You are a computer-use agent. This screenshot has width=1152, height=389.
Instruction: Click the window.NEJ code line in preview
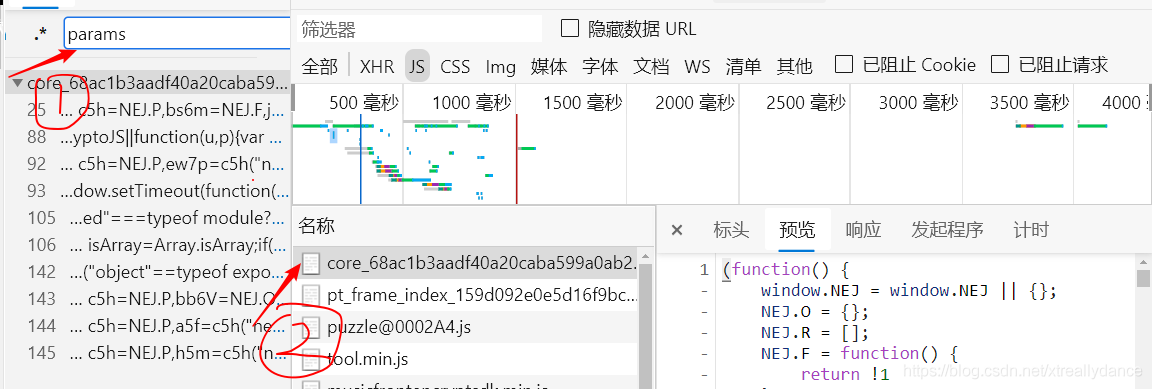[x=909, y=290]
